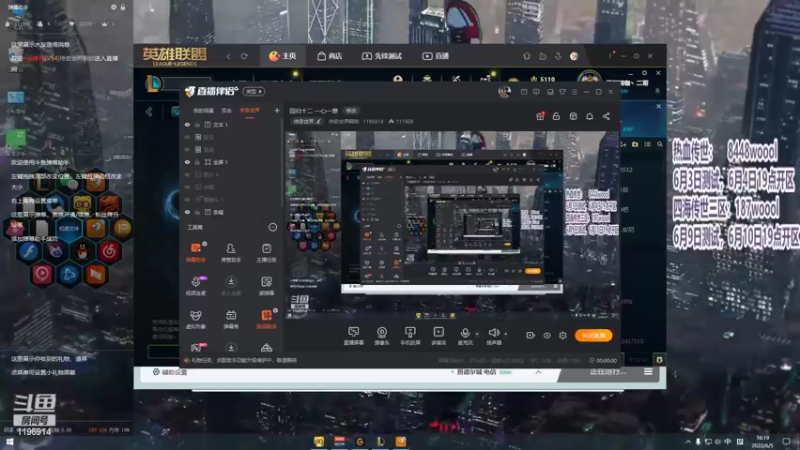Toggle visibility of the 摄像头 1 source

point(187,199)
